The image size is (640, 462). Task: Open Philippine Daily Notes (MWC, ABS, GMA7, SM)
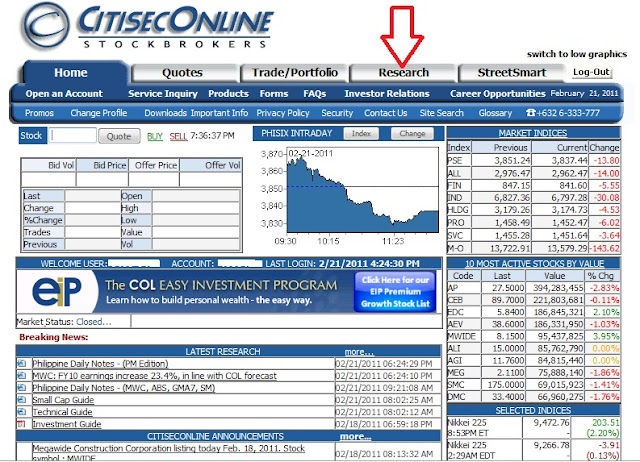[124, 388]
